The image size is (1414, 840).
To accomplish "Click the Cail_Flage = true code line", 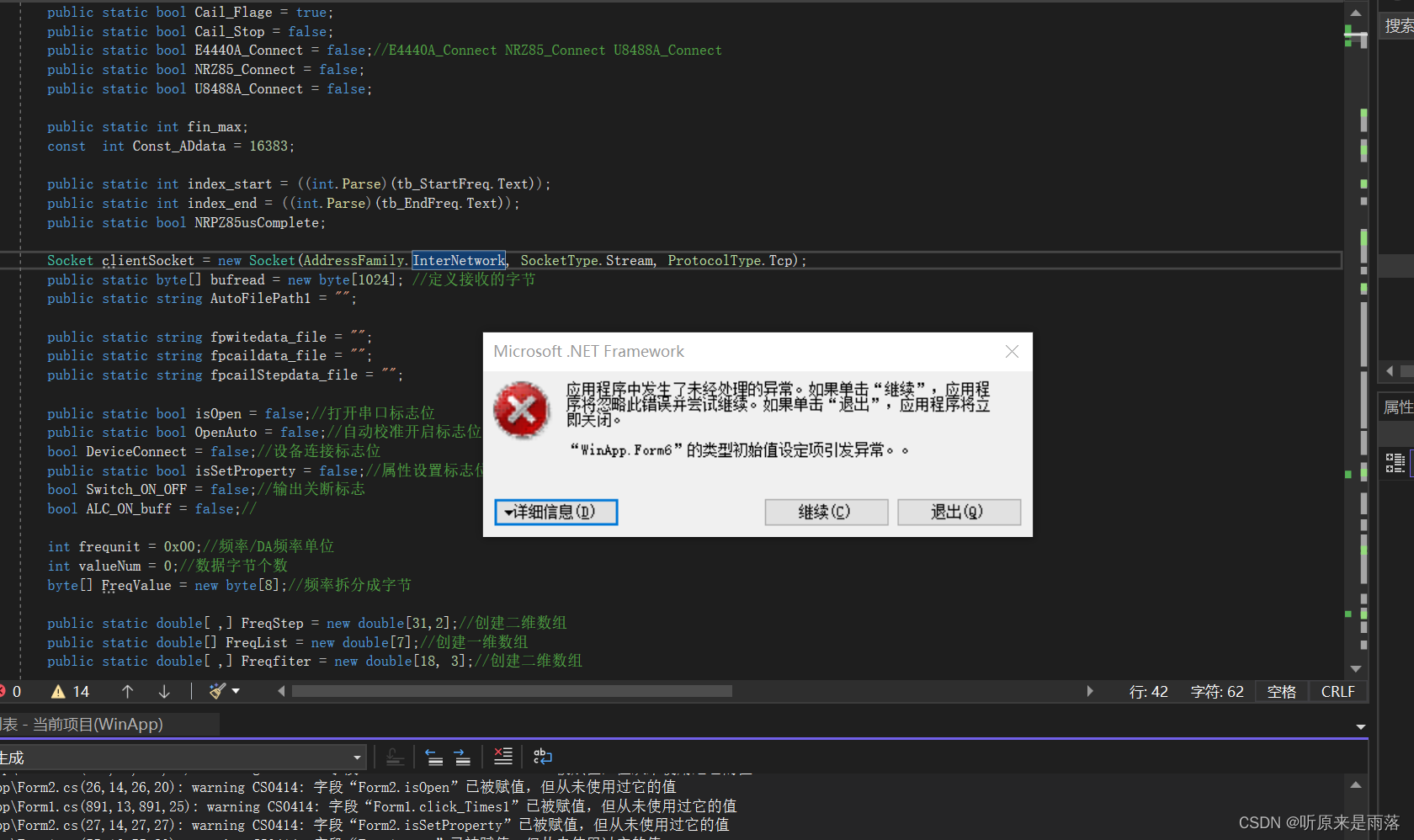I will coord(190,13).
